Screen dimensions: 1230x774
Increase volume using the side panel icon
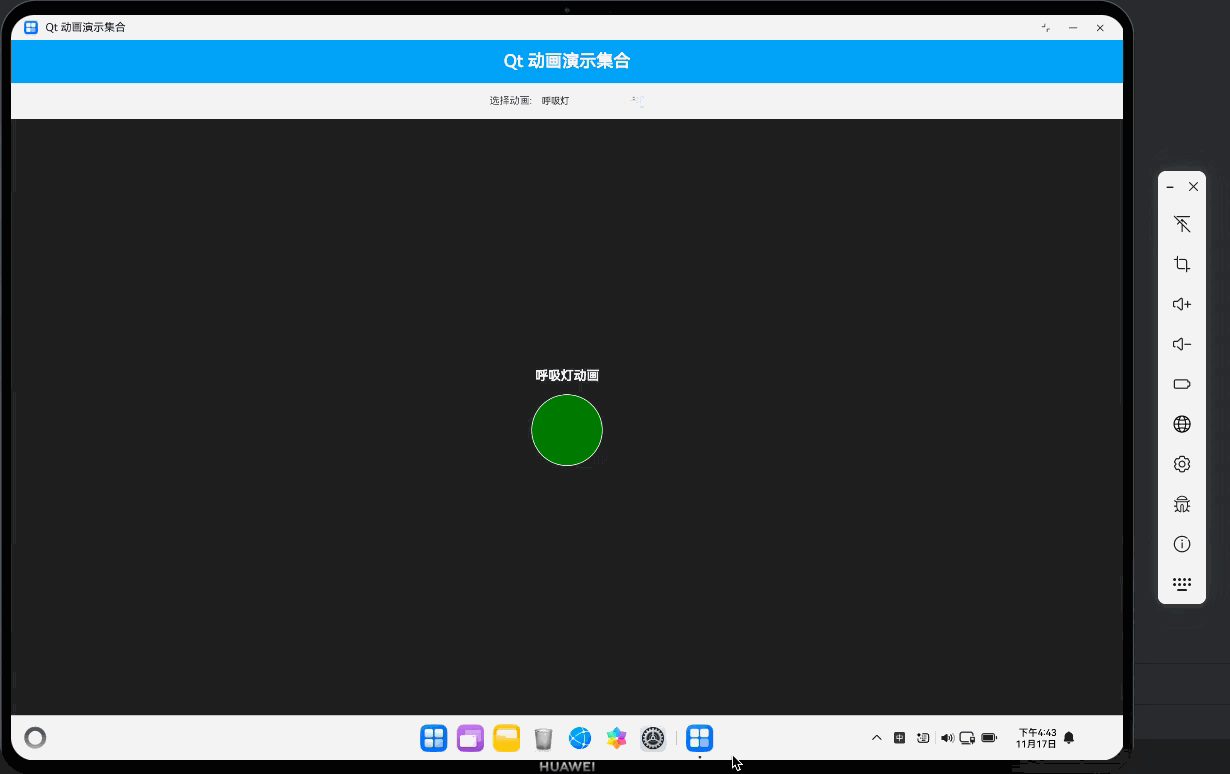point(1182,304)
